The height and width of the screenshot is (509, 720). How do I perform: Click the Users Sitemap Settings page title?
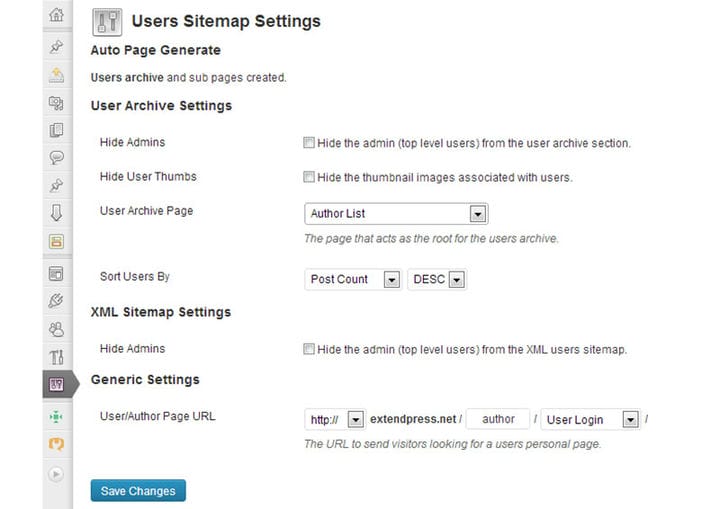(x=226, y=21)
